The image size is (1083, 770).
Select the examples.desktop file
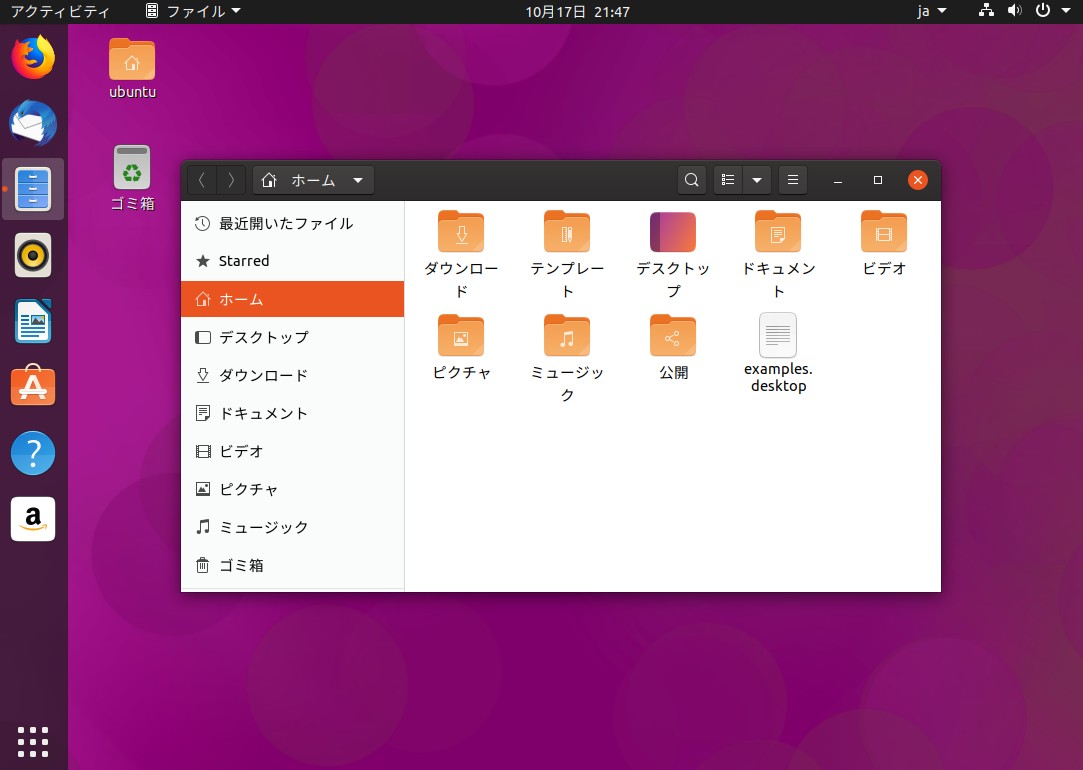pyautogui.click(x=778, y=335)
